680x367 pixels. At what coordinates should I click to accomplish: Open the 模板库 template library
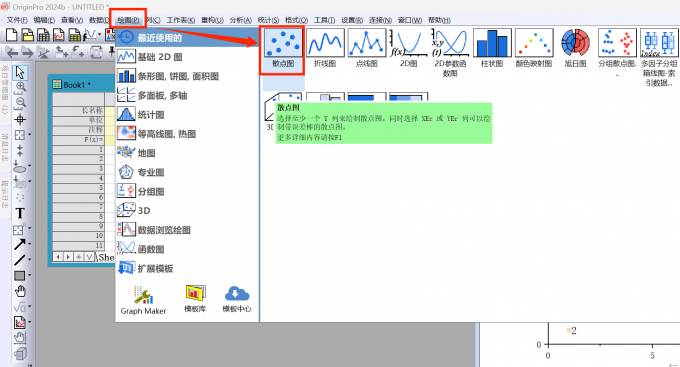pyautogui.click(x=195, y=299)
